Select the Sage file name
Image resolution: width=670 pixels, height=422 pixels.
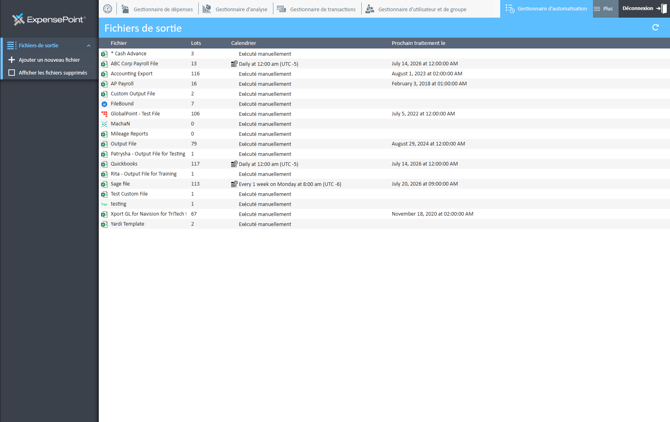click(x=120, y=184)
